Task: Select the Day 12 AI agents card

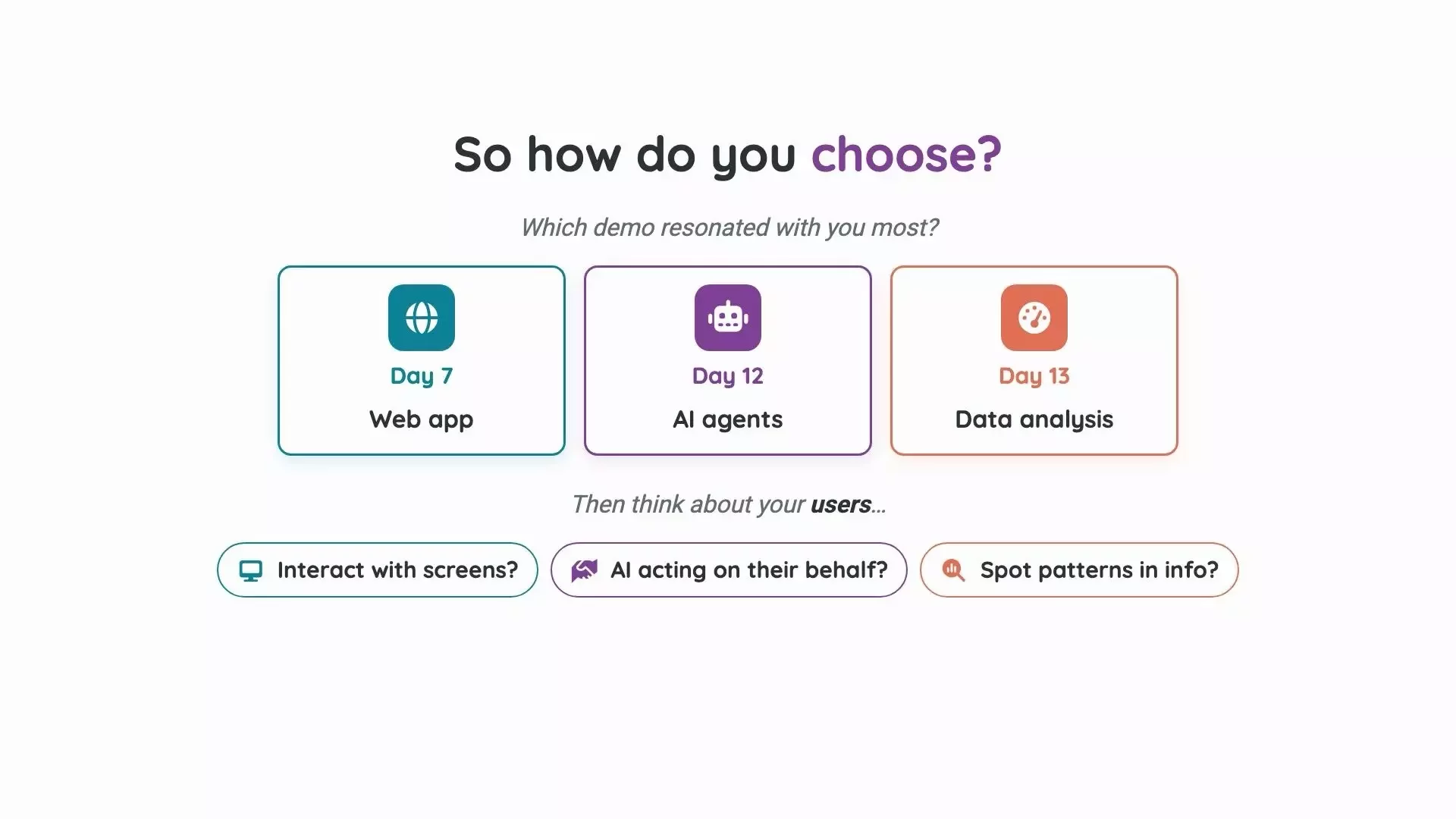Action: click(x=728, y=360)
